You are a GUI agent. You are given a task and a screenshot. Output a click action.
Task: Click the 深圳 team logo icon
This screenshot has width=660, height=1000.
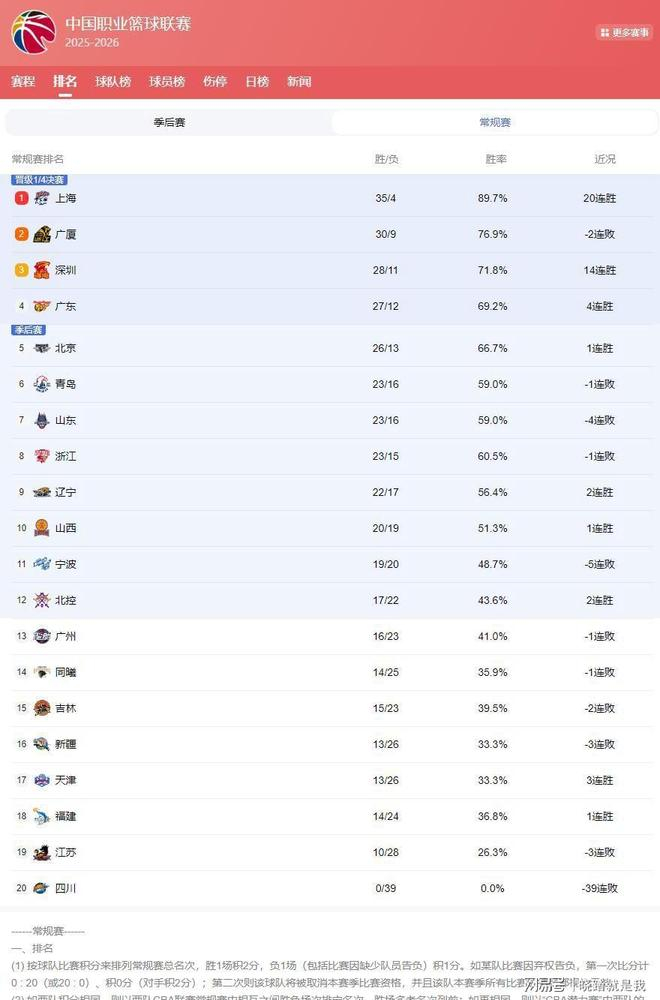(41, 270)
